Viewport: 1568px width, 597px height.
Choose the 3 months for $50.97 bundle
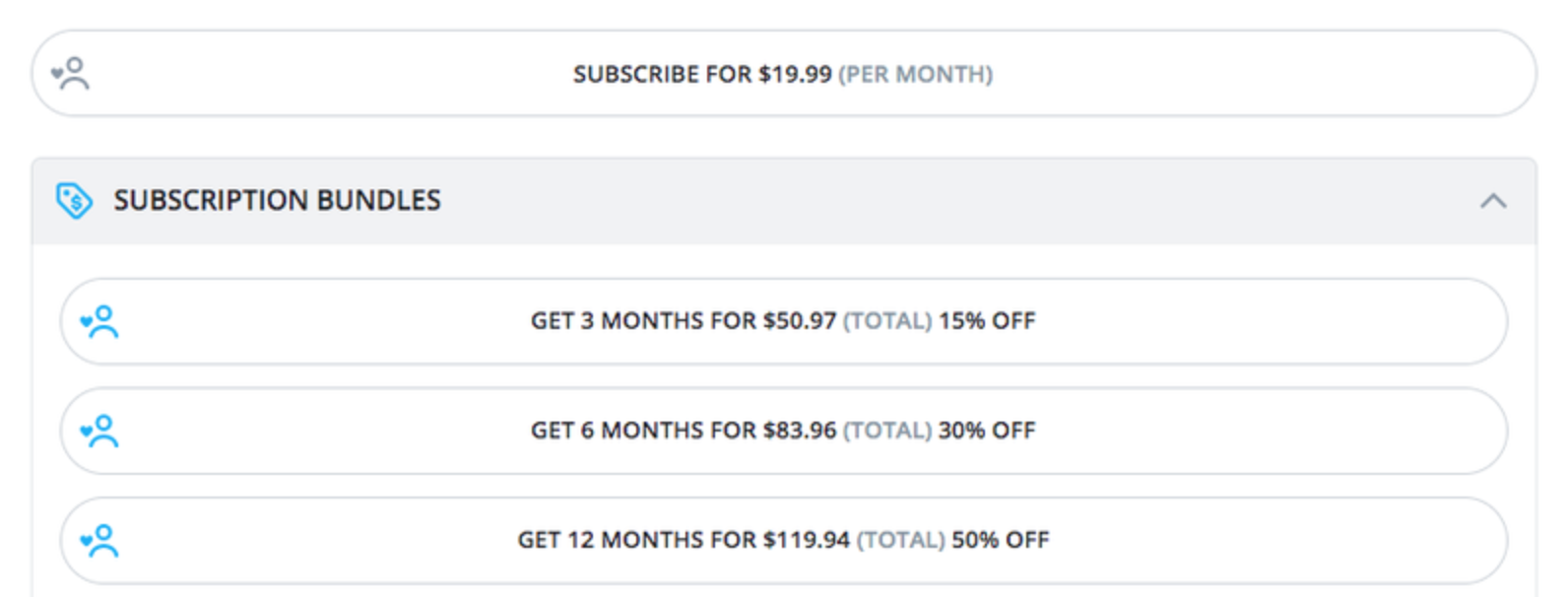point(784,322)
